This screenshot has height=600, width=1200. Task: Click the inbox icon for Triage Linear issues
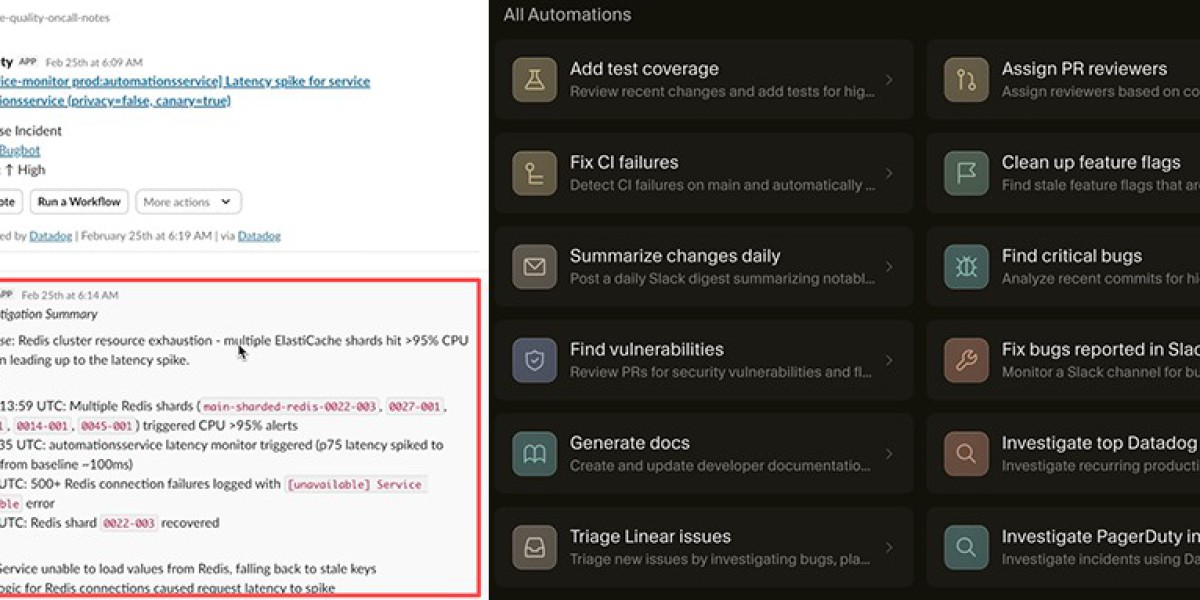click(534, 547)
